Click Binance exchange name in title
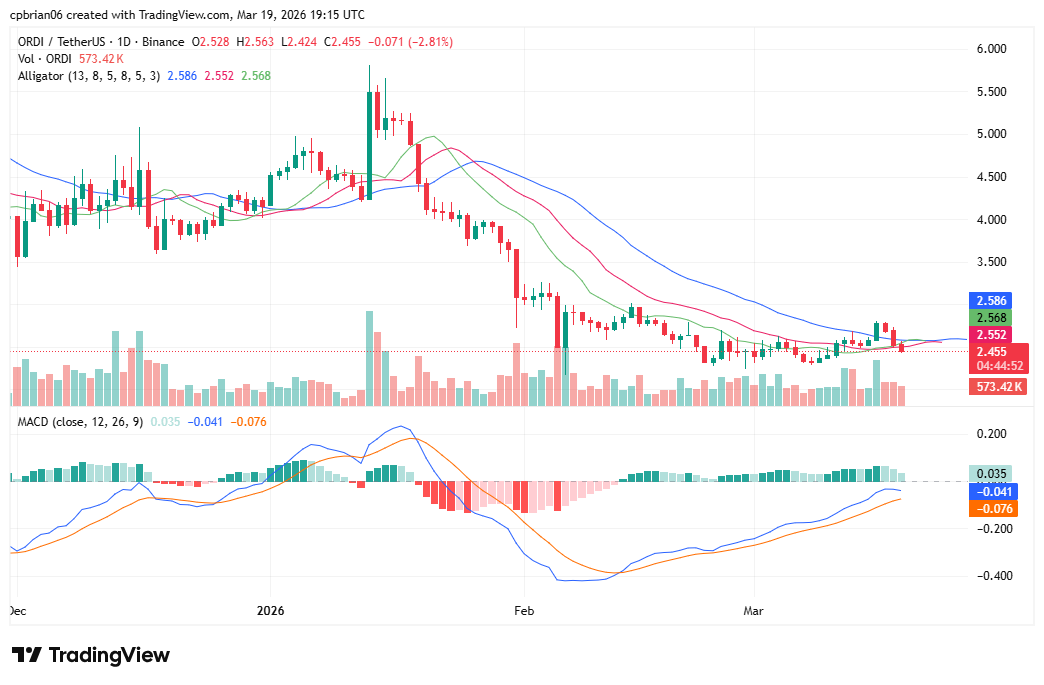1044x685 pixels. click(162, 42)
